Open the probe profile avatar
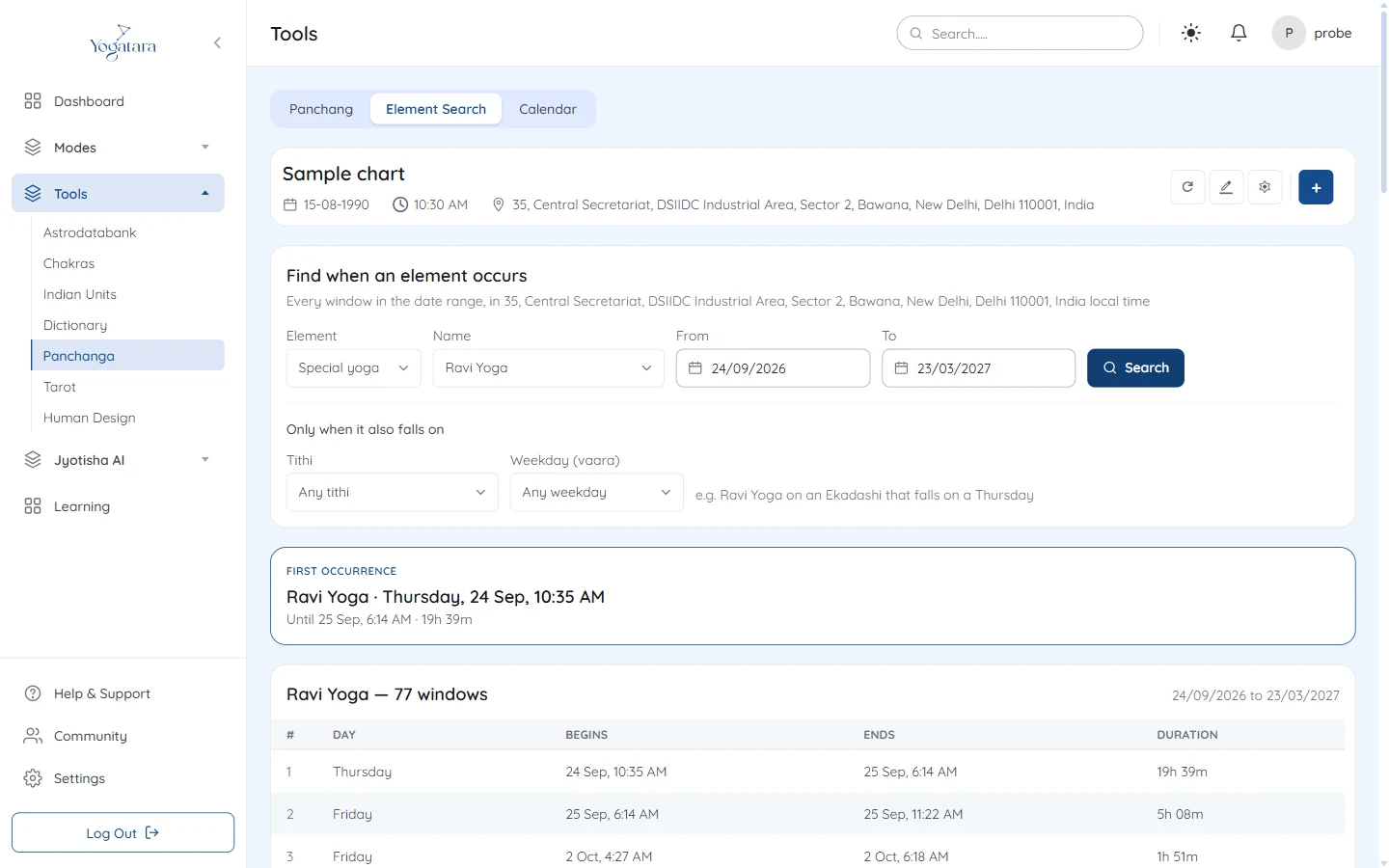This screenshot has height=868, width=1389. tap(1289, 33)
